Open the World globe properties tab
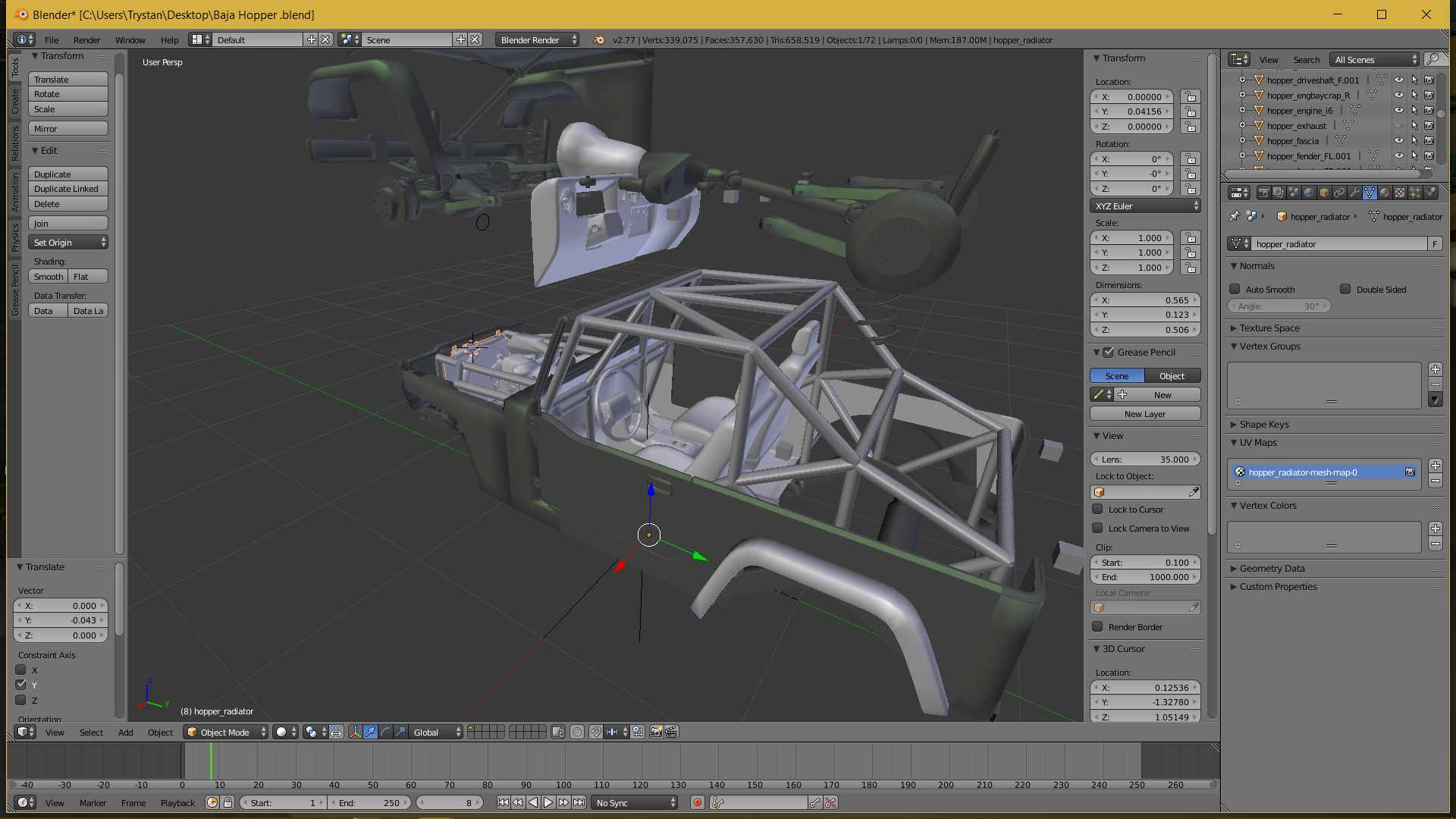Screen dimensions: 1456x819 (x=1309, y=193)
